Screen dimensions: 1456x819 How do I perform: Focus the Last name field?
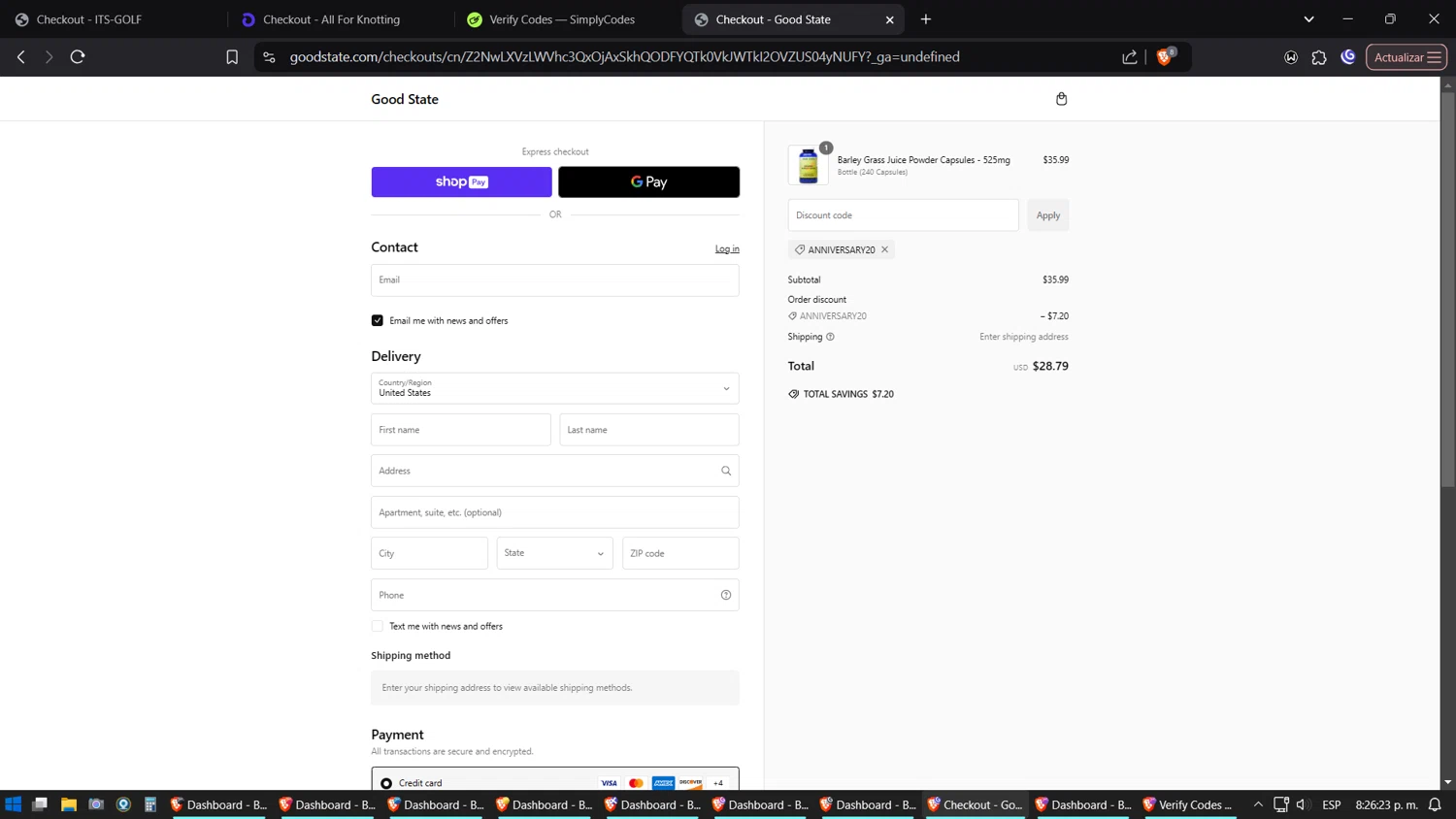(649, 430)
